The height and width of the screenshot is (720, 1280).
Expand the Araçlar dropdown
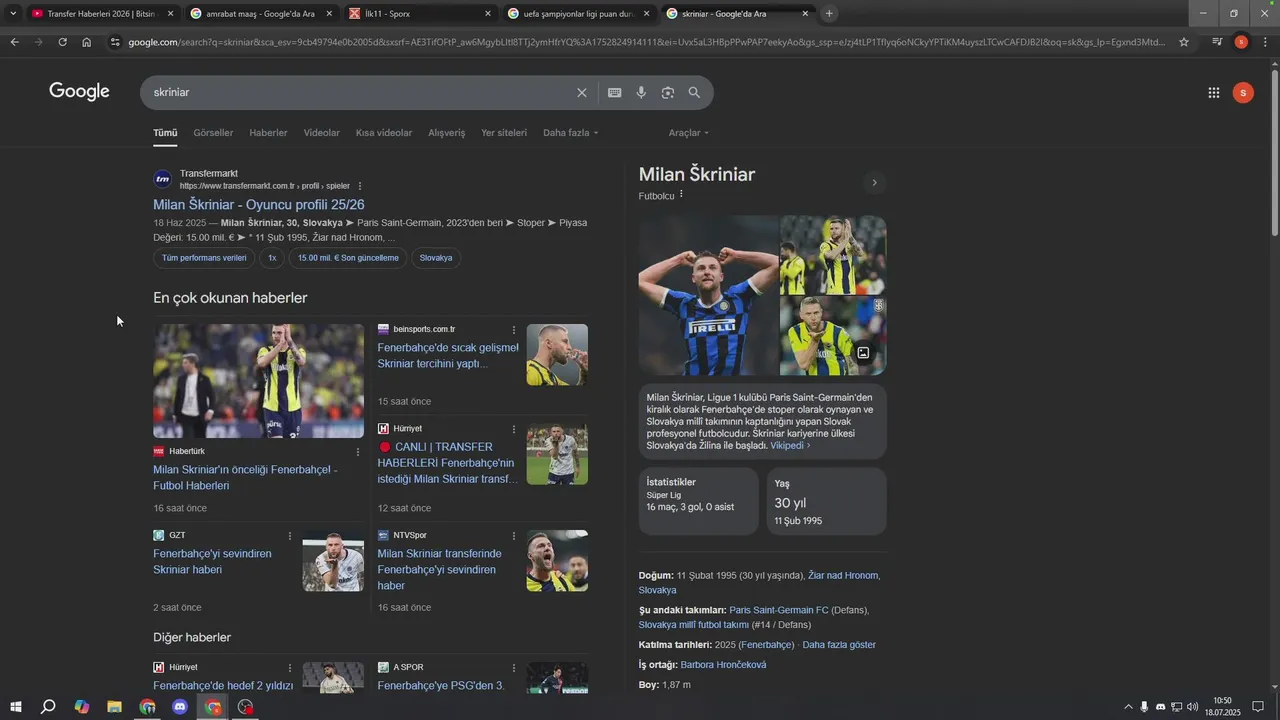click(688, 133)
